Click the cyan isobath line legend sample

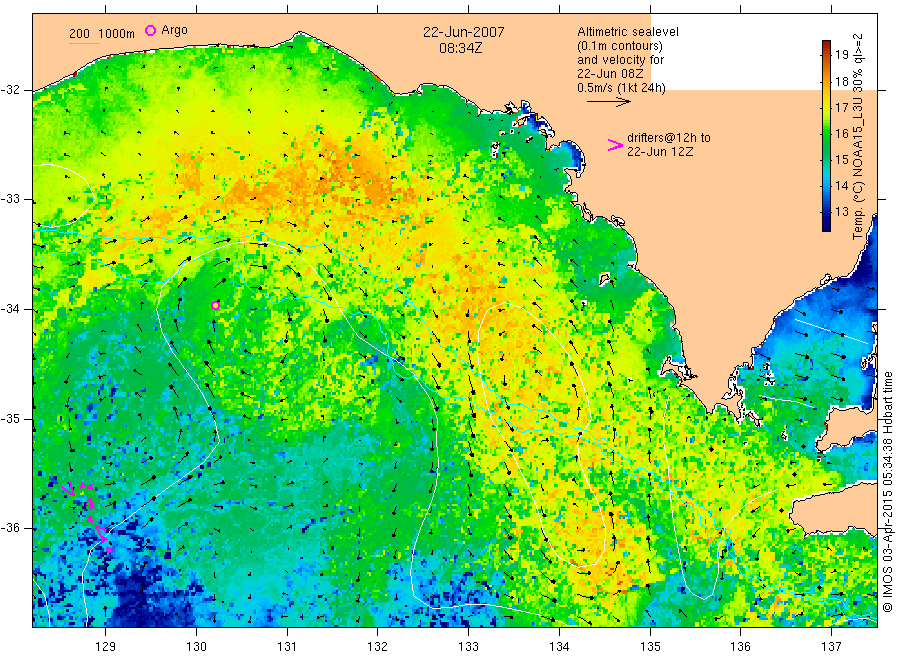point(84,43)
